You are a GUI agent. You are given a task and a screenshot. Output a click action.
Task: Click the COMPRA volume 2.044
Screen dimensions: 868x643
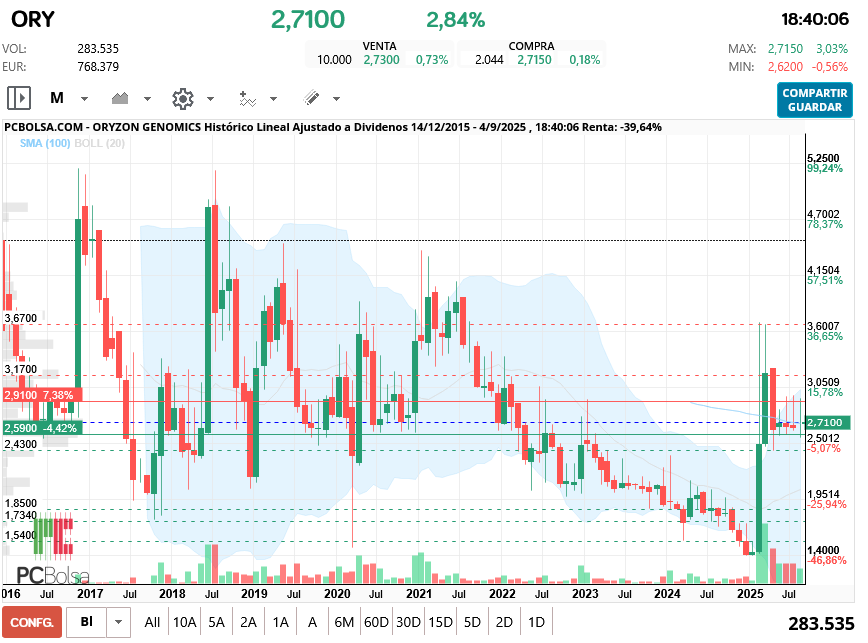[x=489, y=60]
